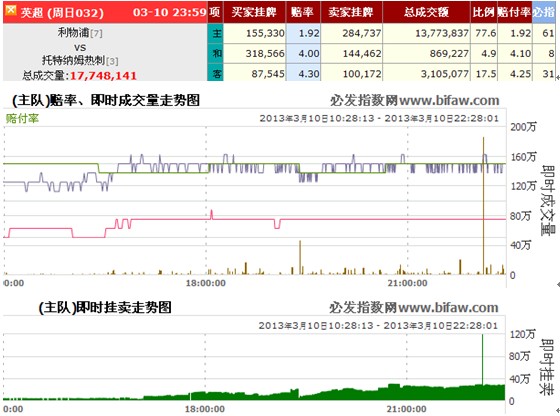
Task: Select the teal 主 row marker
Action: (x=216, y=34)
